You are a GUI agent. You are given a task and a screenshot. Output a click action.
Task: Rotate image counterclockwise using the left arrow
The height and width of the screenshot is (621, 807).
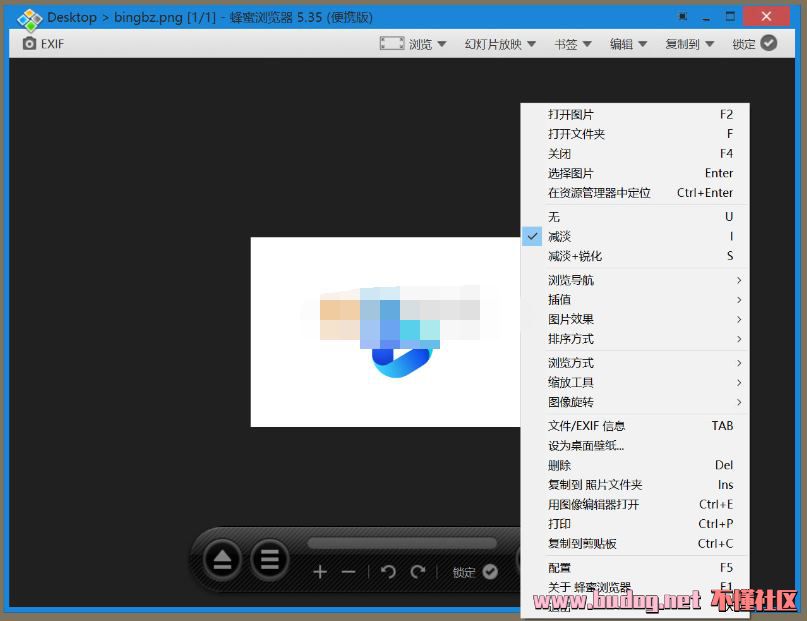[x=388, y=572]
